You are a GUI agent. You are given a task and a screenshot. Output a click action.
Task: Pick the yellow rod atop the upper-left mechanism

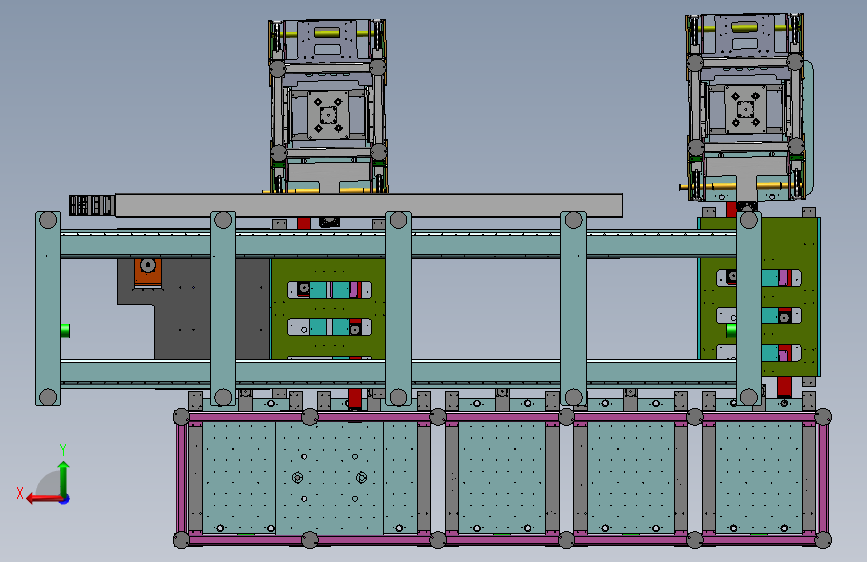pos(327,33)
